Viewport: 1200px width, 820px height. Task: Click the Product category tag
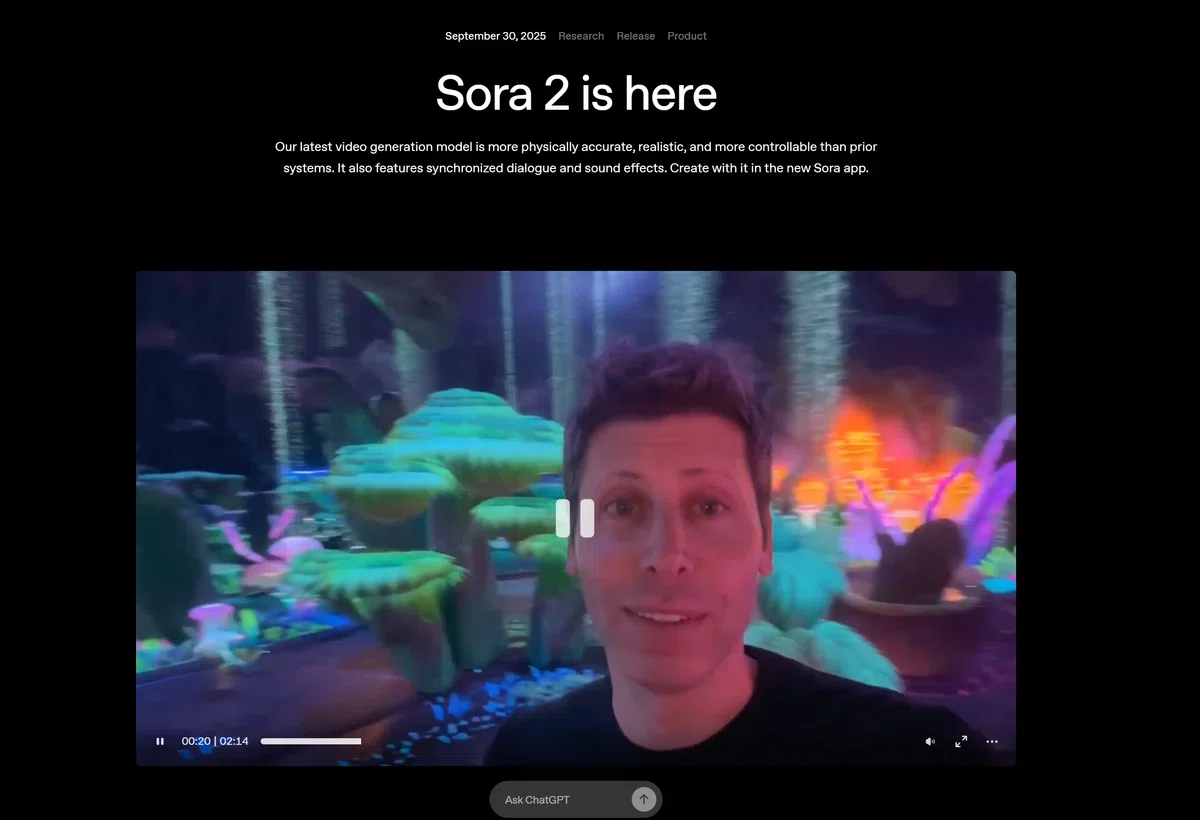687,36
